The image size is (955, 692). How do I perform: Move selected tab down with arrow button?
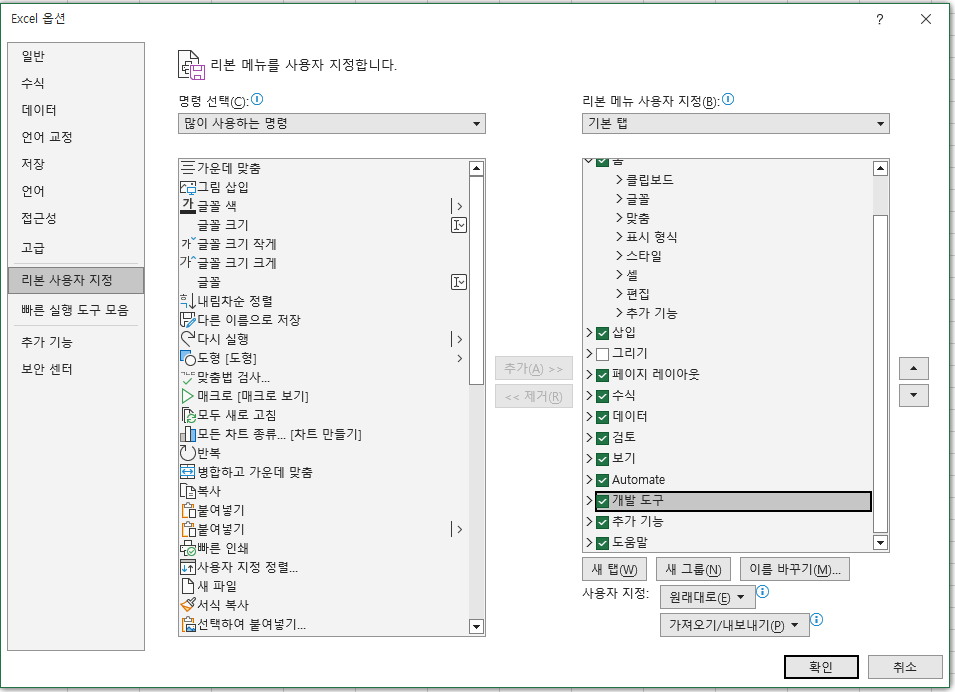click(914, 395)
